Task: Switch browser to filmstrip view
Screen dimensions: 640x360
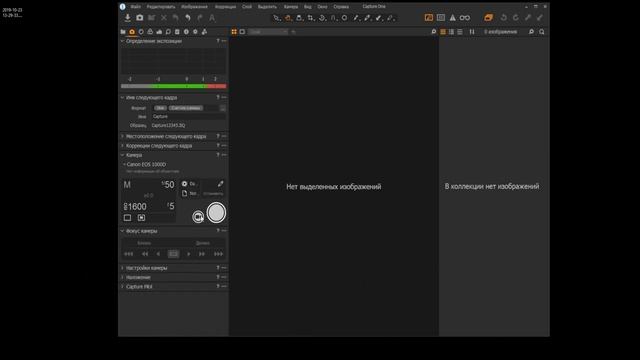Action: [451, 32]
